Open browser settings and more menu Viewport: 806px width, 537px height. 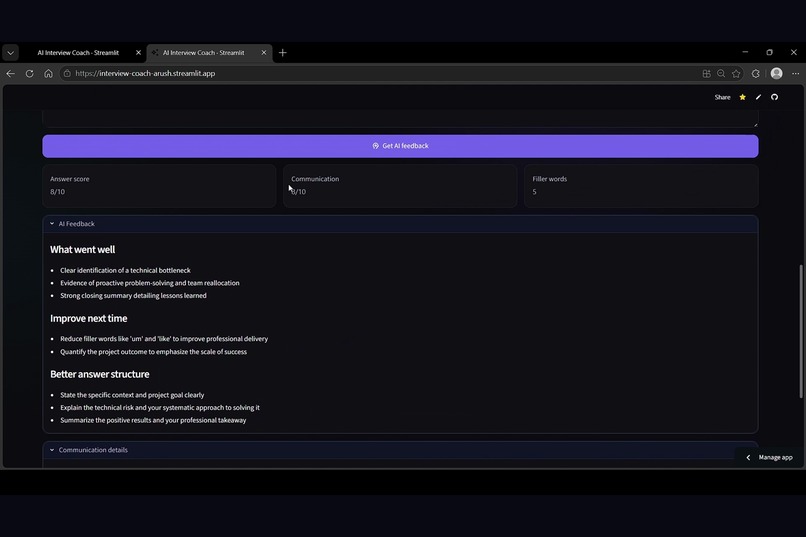(x=795, y=73)
